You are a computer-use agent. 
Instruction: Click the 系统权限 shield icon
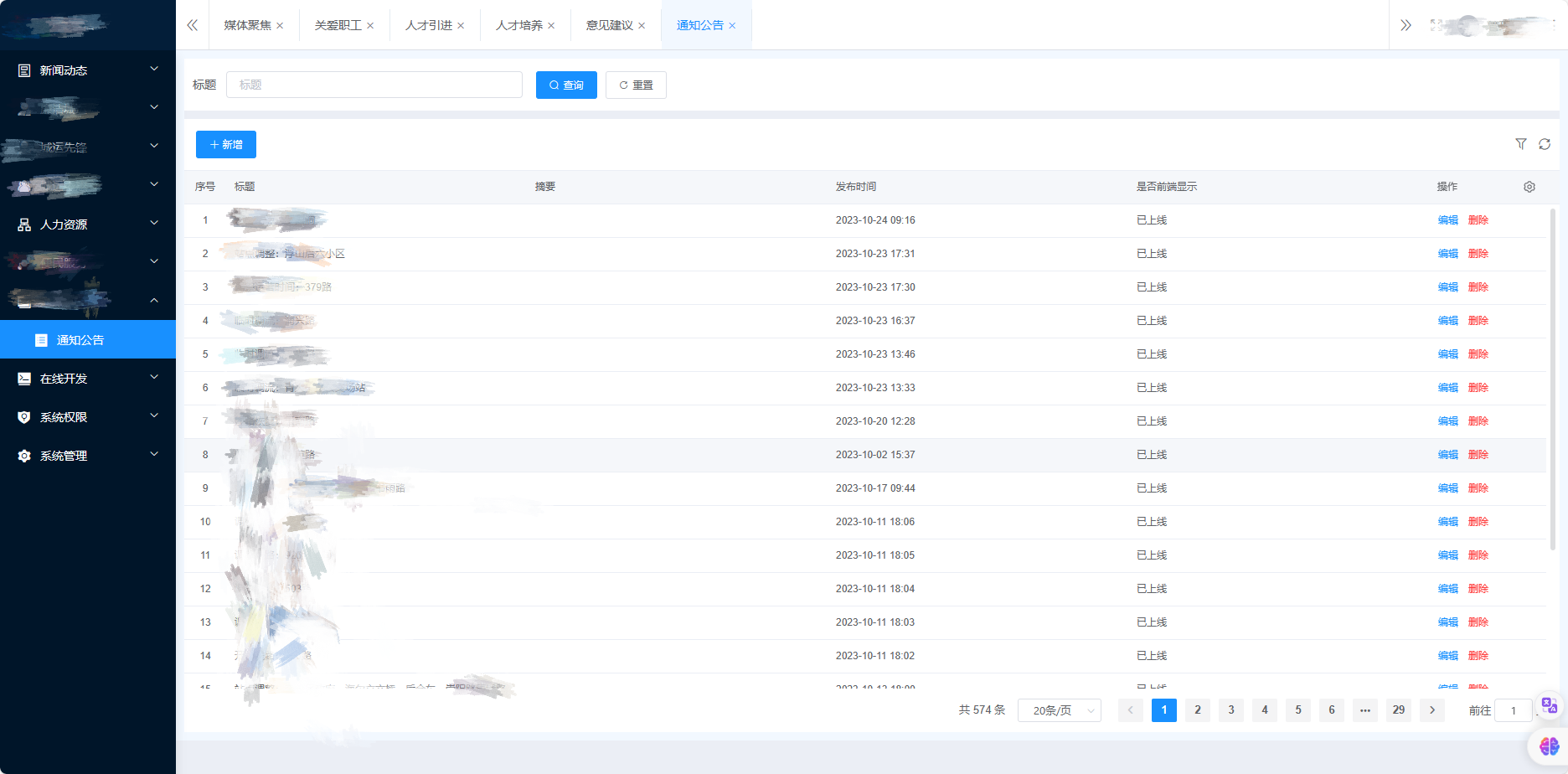click(24, 417)
